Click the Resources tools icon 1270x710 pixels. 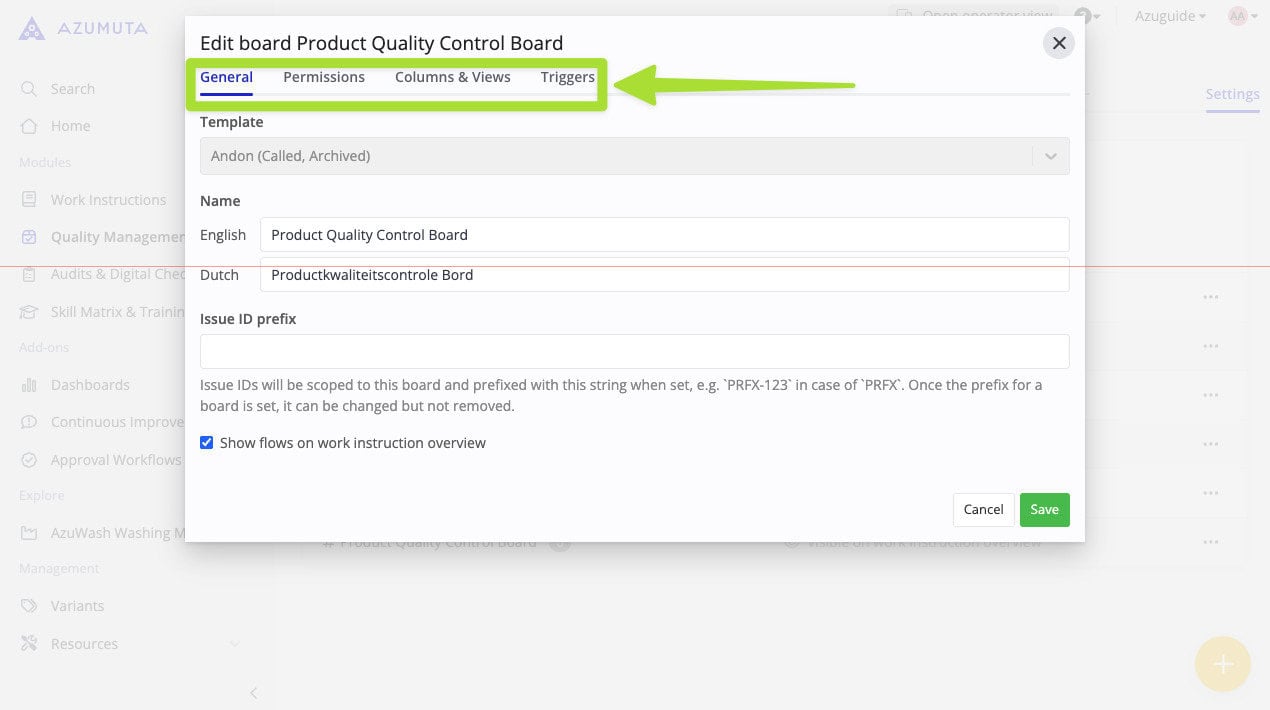click(x=29, y=644)
